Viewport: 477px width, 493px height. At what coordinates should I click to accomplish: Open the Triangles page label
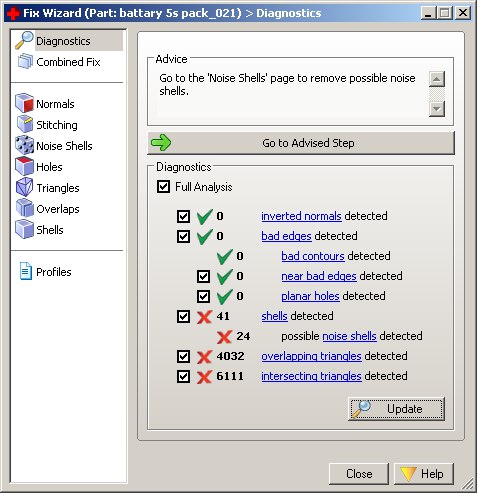58,188
